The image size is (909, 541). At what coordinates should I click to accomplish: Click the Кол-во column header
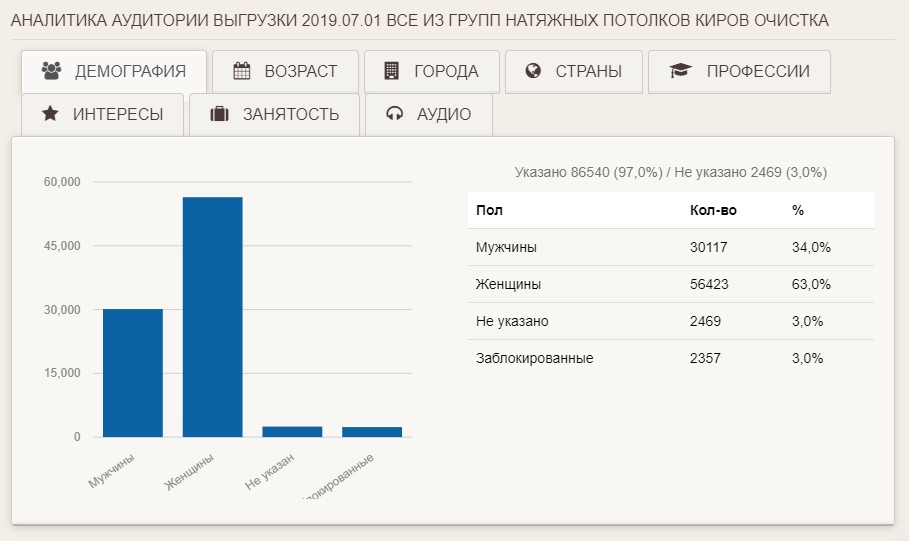click(x=713, y=210)
